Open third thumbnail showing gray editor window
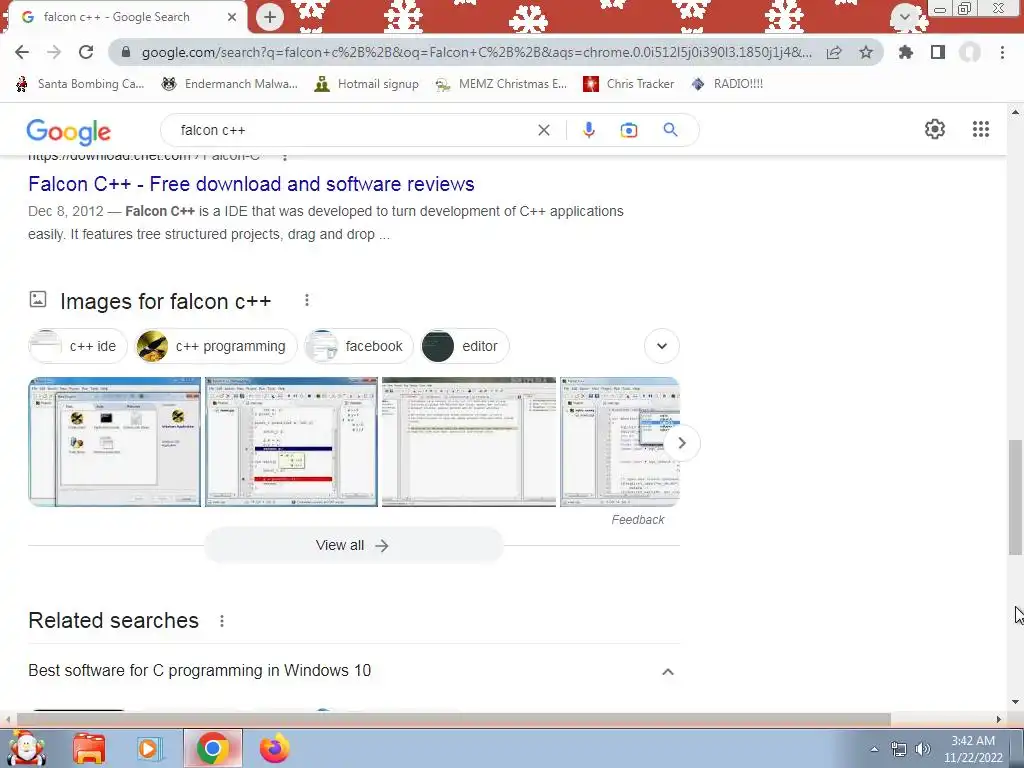Screen dimensions: 1024x768 point(469,441)
